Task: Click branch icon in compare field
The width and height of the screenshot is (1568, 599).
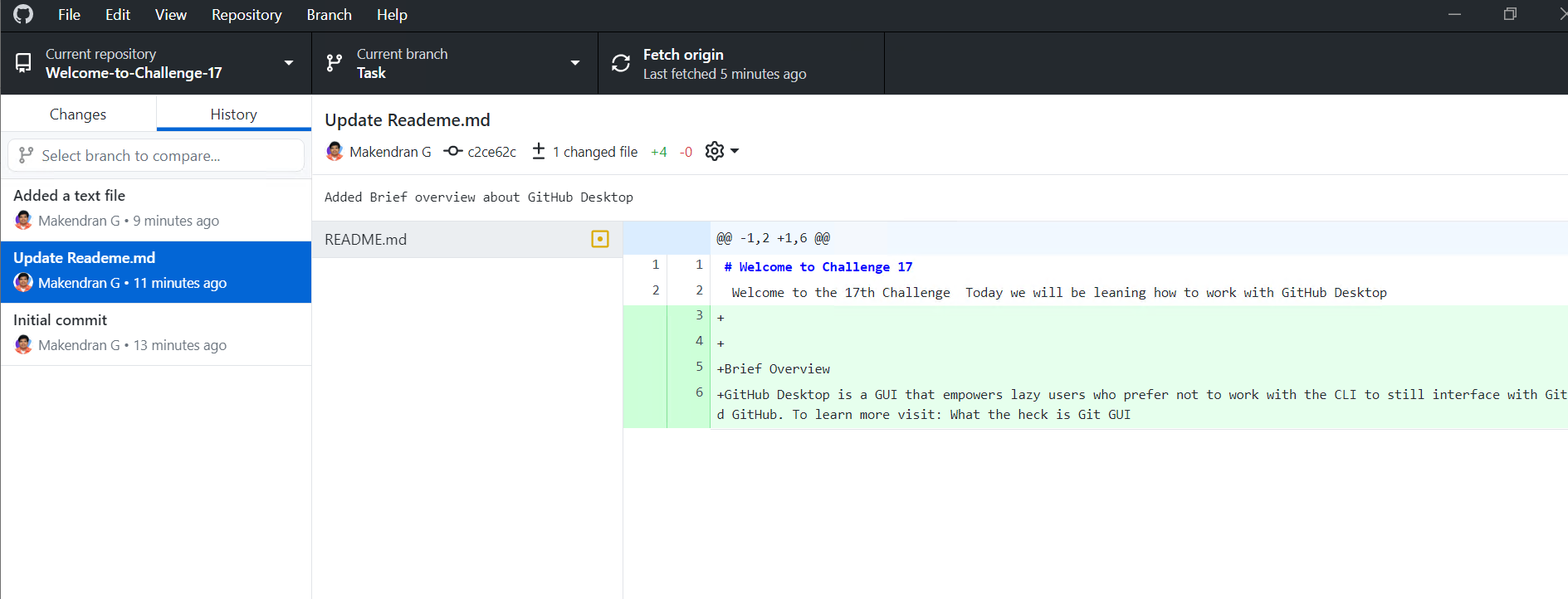Action: pyautogui.click(x=27, y=155)
